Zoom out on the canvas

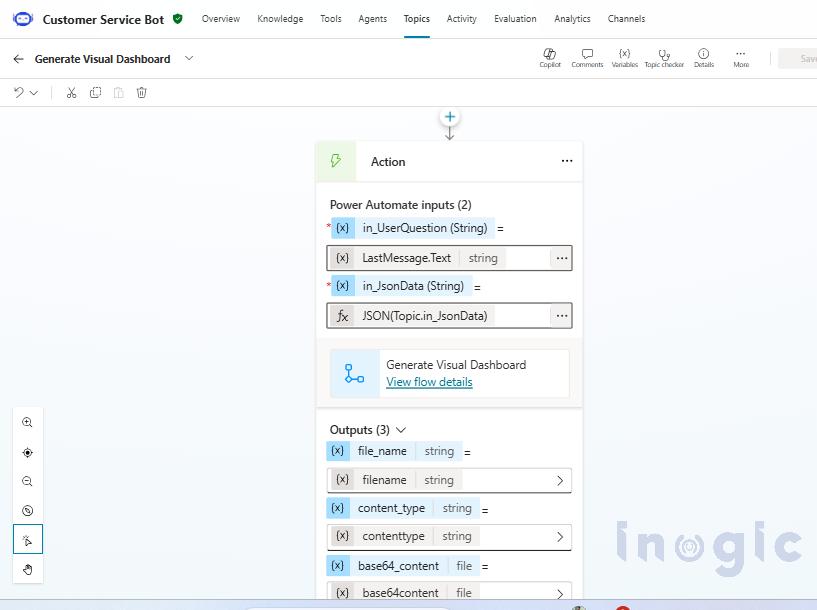coord(28,481)
